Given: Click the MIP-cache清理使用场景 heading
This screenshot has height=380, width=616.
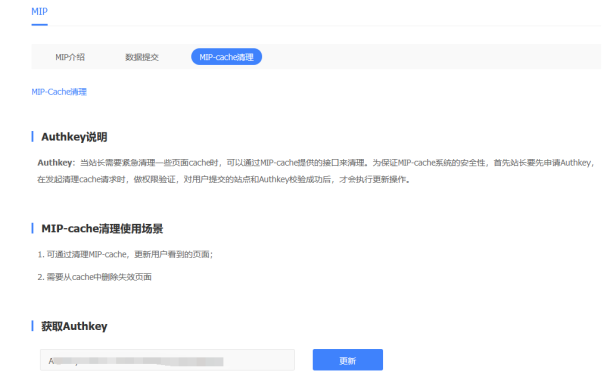Looking at the screenshot, I should [102, 228].
